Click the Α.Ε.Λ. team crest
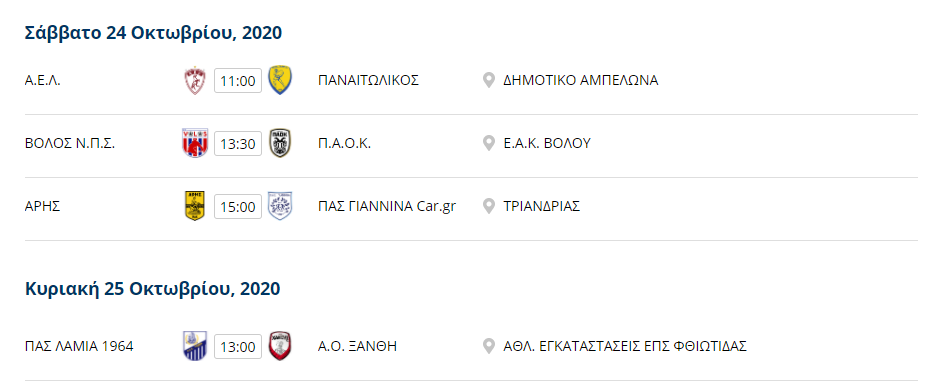Screen dimensions: 943x382 (x=195, y=81)
